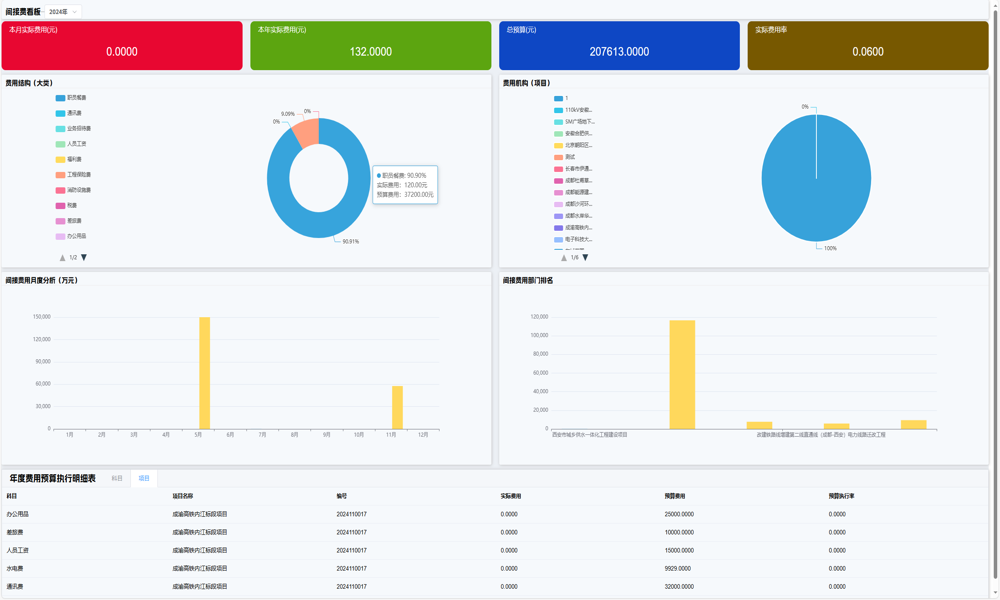The image size is (1000, 600).
Task: Switch to 科目 tab in detail table
Action: point(117,479)
